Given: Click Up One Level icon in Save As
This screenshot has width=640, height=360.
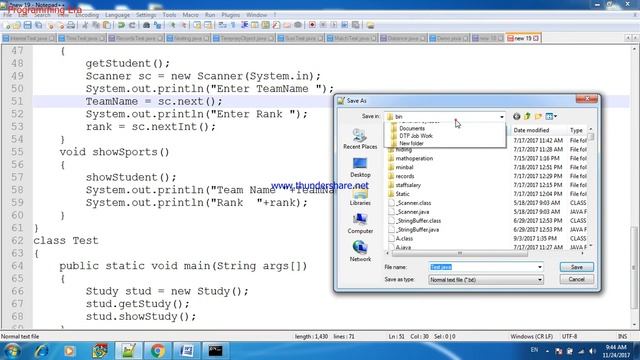Looking at the screenshot, I should pos(527,116).
